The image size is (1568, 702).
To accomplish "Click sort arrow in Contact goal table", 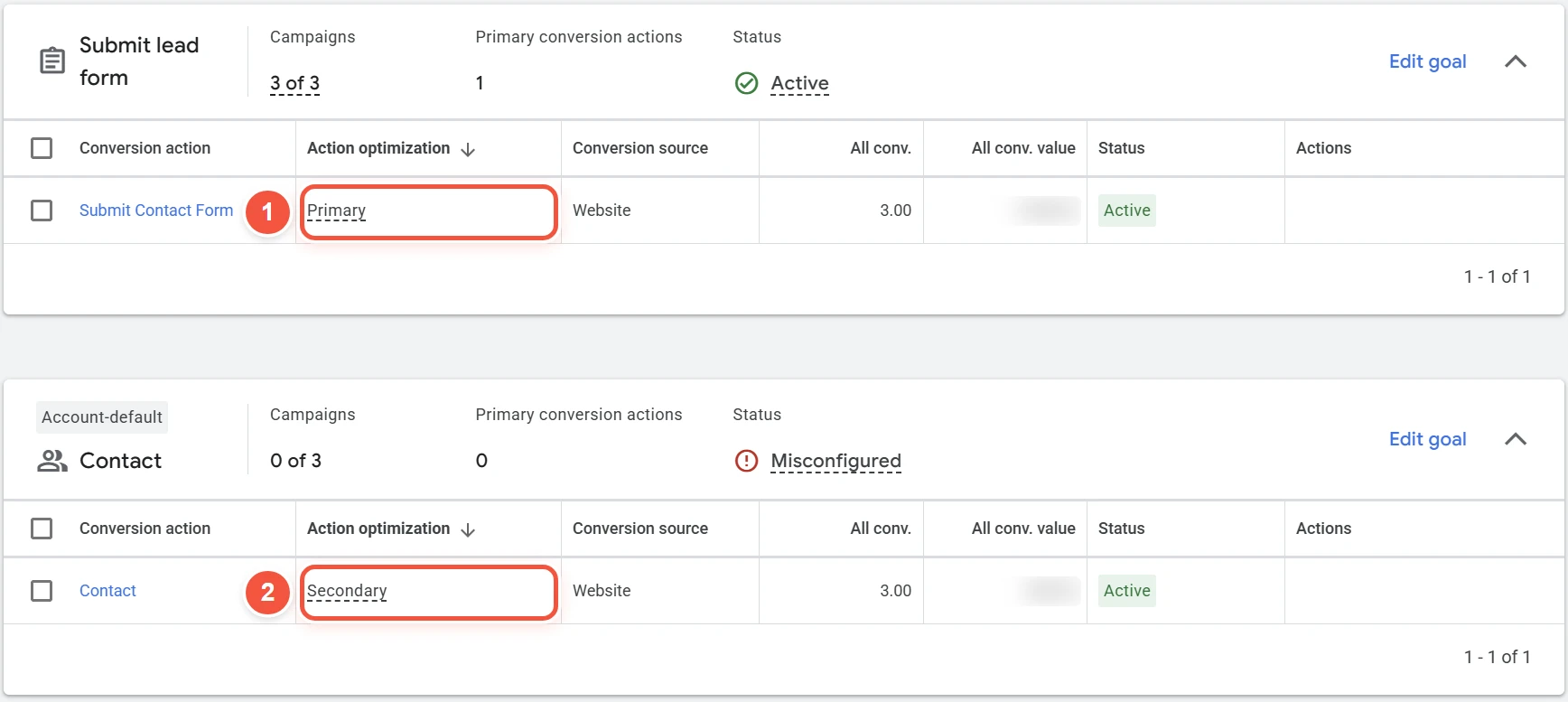I will tap(468, 529).
